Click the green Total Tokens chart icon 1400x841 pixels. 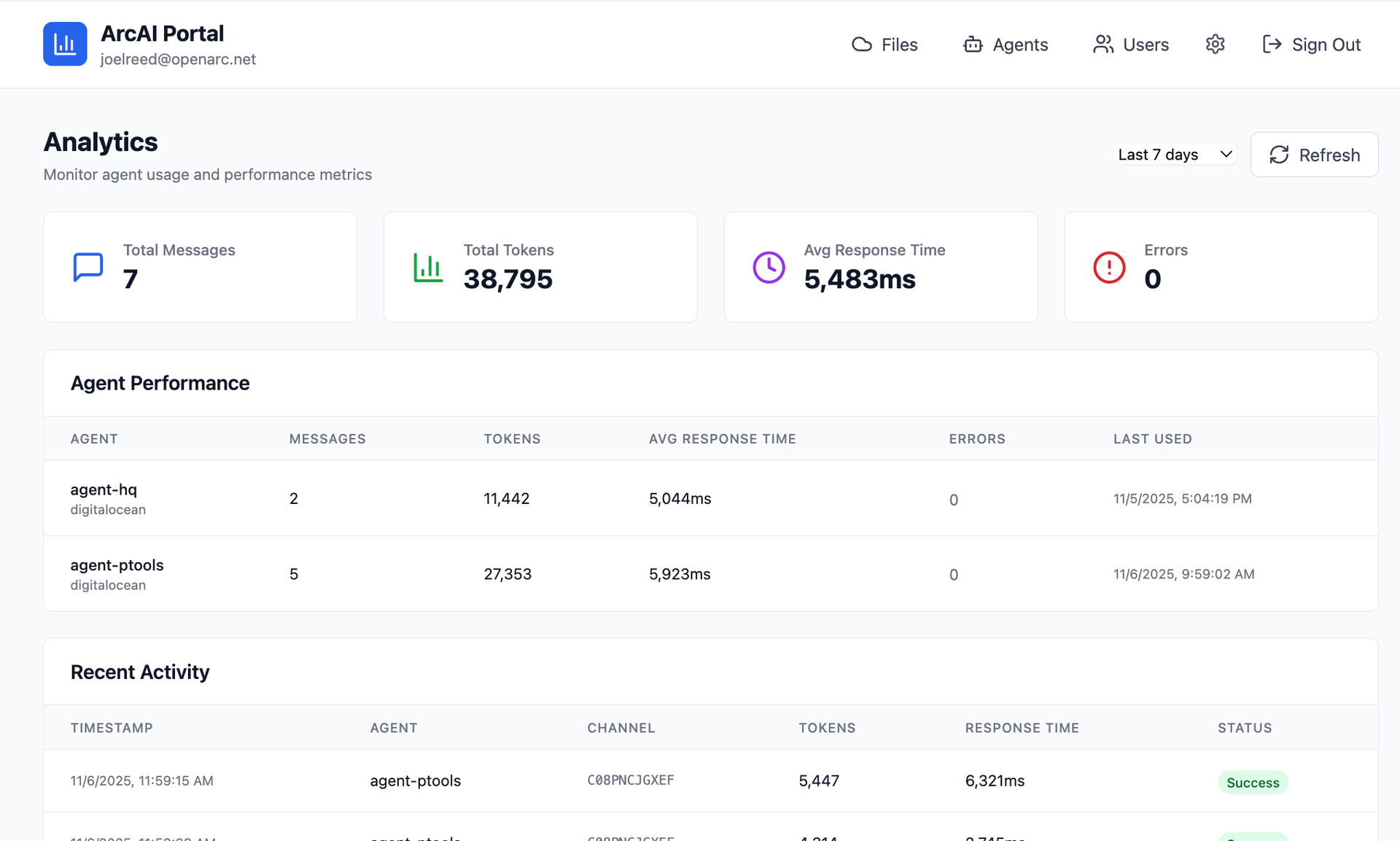click(x=428, y=268)
